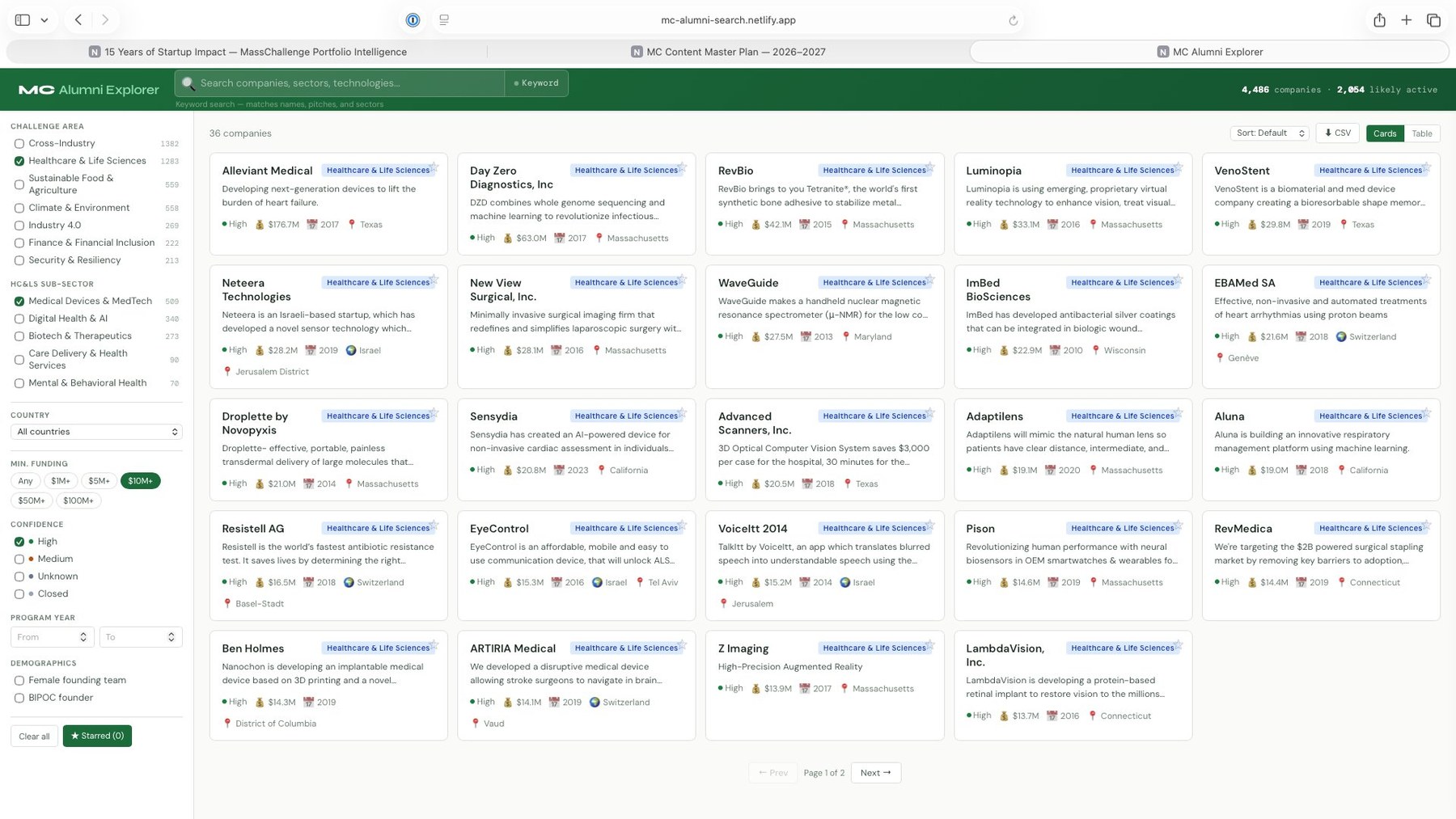Image resolution: width=1456 pixels, height=819 pixels.
Task: Go back with the browser back arrow
Action: tap(78, 20)
